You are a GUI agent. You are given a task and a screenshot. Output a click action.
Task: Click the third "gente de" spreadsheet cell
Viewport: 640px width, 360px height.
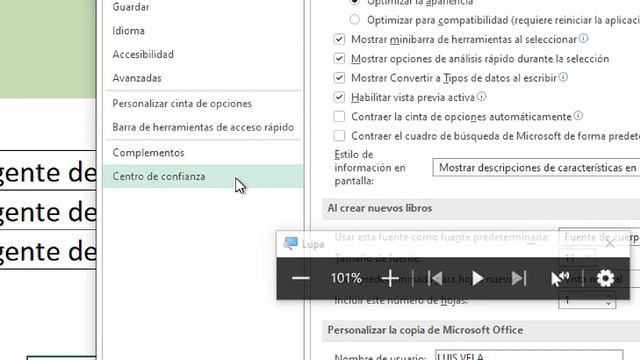(x=48, y=250)
